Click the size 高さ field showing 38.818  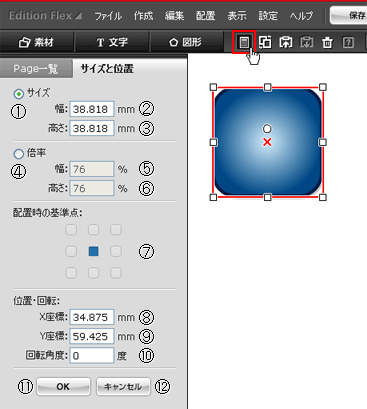[x=92, y=128]
